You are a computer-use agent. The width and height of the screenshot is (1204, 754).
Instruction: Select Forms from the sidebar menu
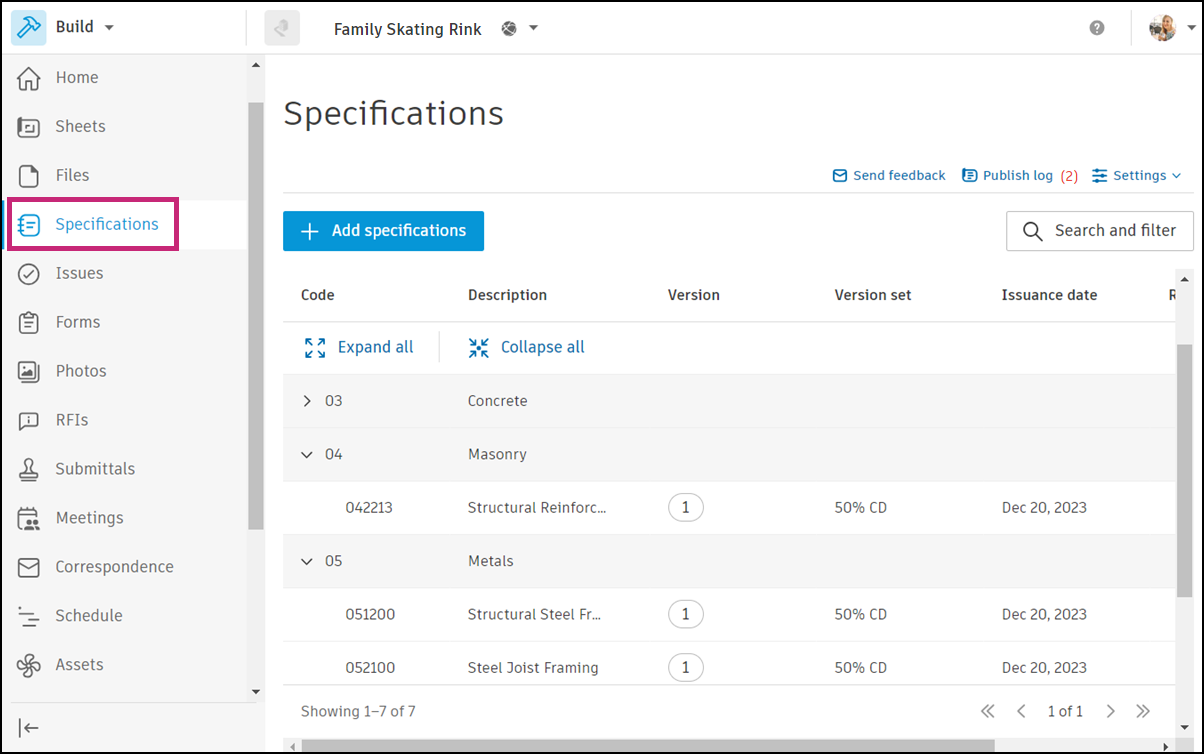point(77,322)
